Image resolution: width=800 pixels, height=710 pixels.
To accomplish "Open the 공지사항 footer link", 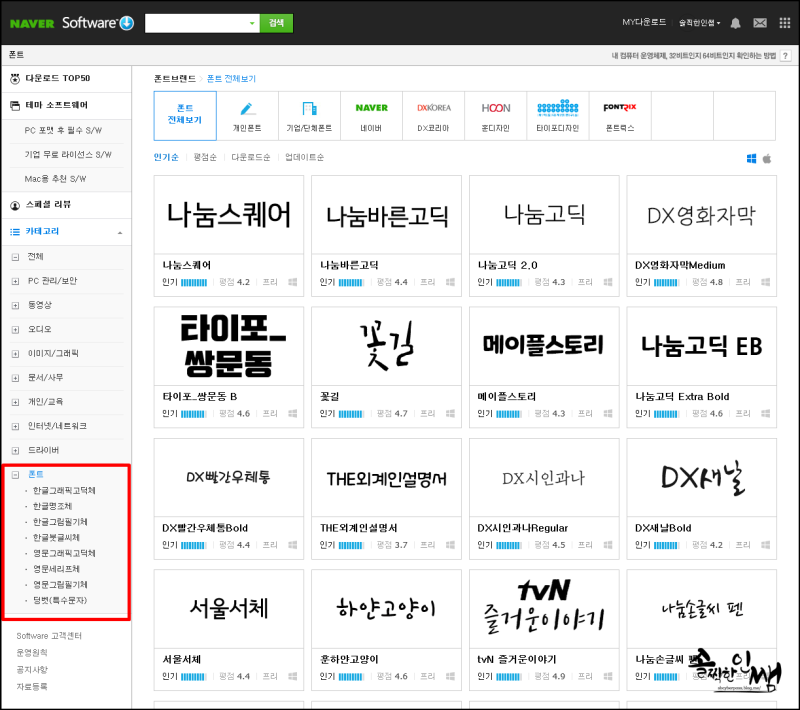I will (x=32, y=670).
